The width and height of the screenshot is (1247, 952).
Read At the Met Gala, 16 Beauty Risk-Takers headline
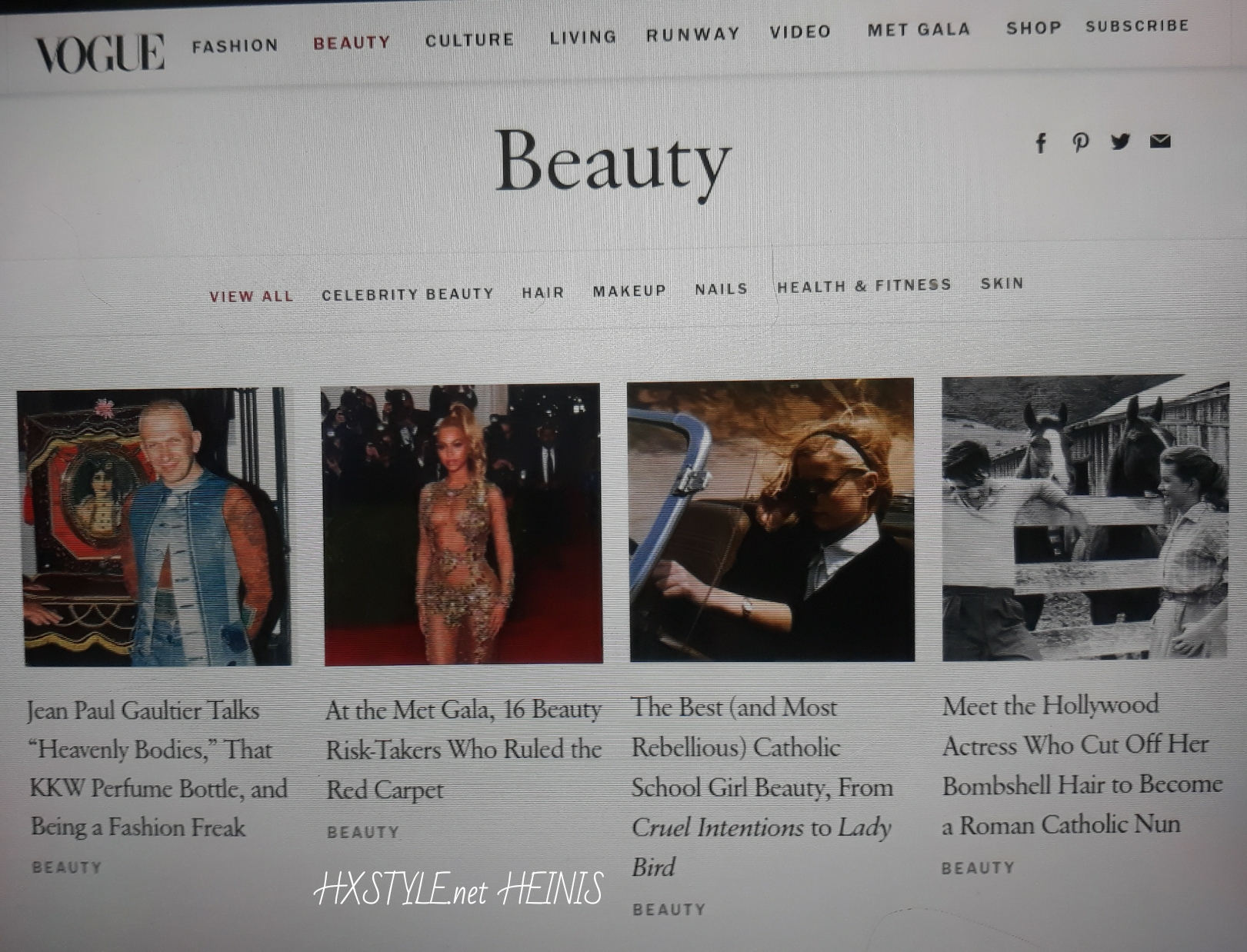tap(463, 749)
